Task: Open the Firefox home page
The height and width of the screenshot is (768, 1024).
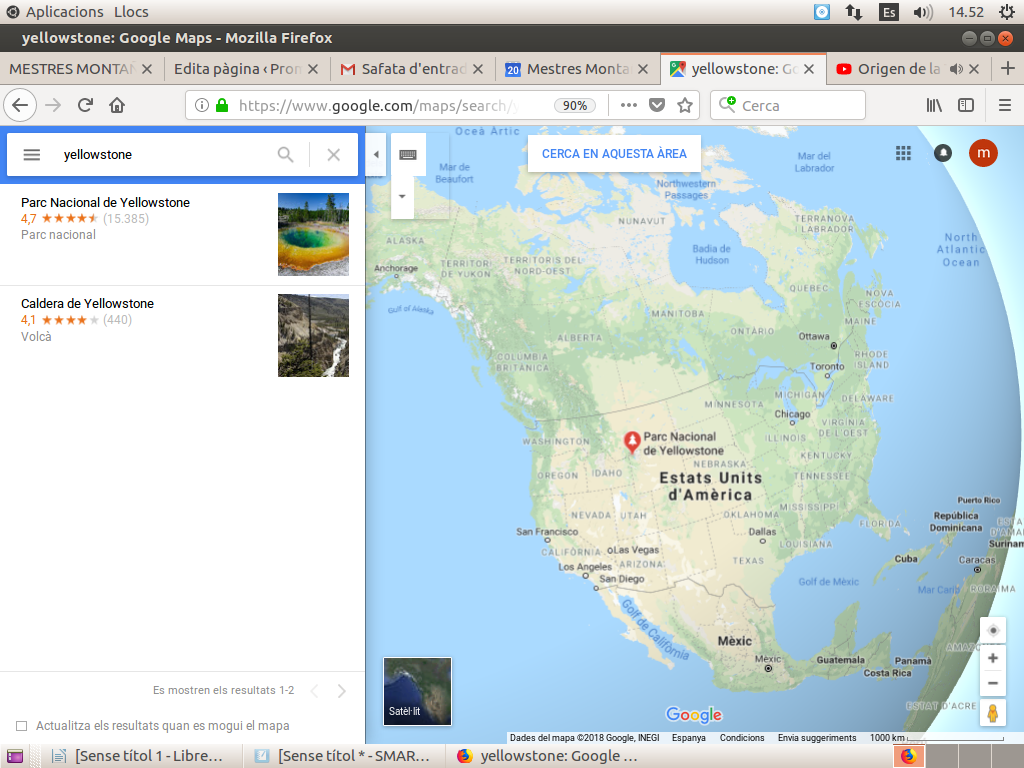Action: pos(117,105)
